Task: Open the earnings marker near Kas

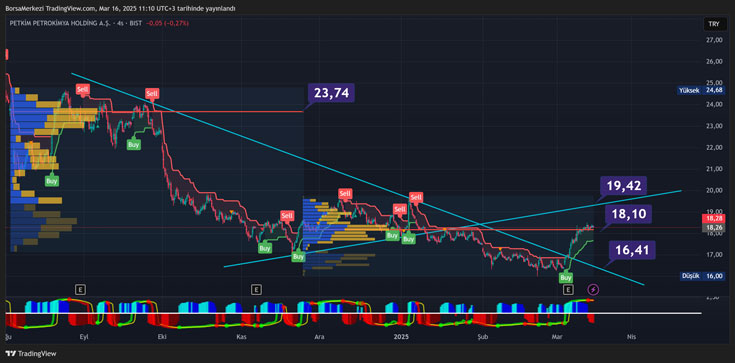Action: (255, 289)
